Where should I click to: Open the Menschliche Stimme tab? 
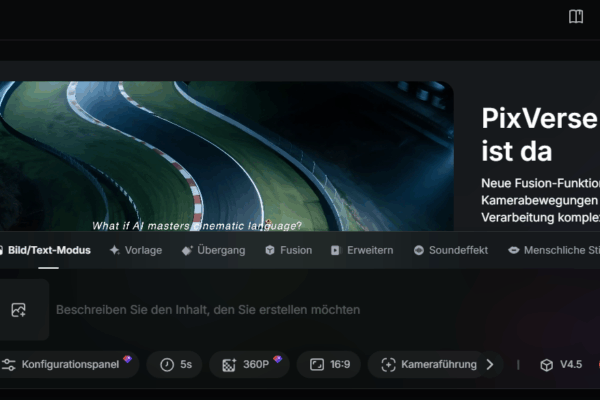click(554, 250)
